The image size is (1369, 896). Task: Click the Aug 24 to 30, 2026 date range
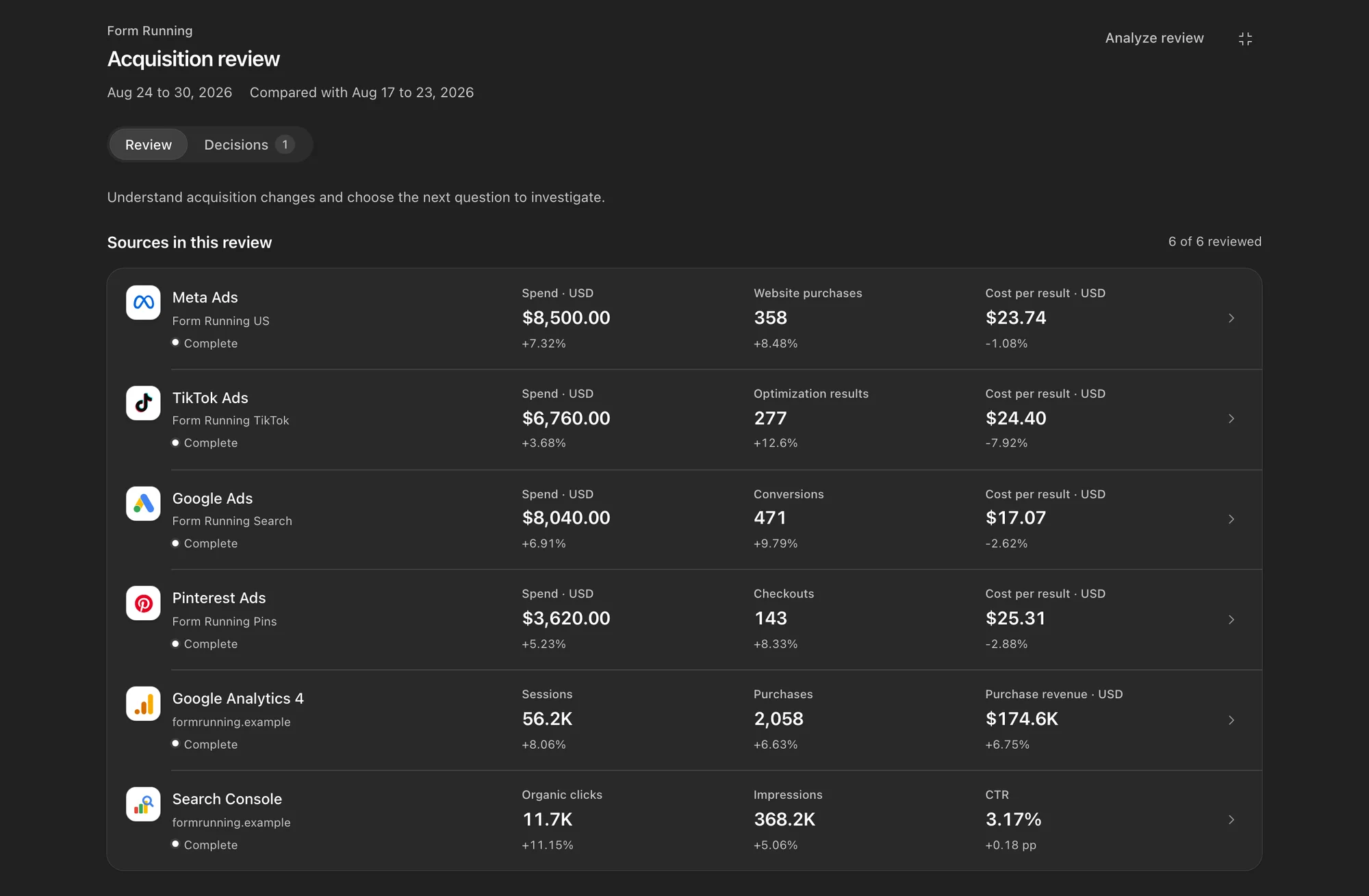tap(170, 92)
